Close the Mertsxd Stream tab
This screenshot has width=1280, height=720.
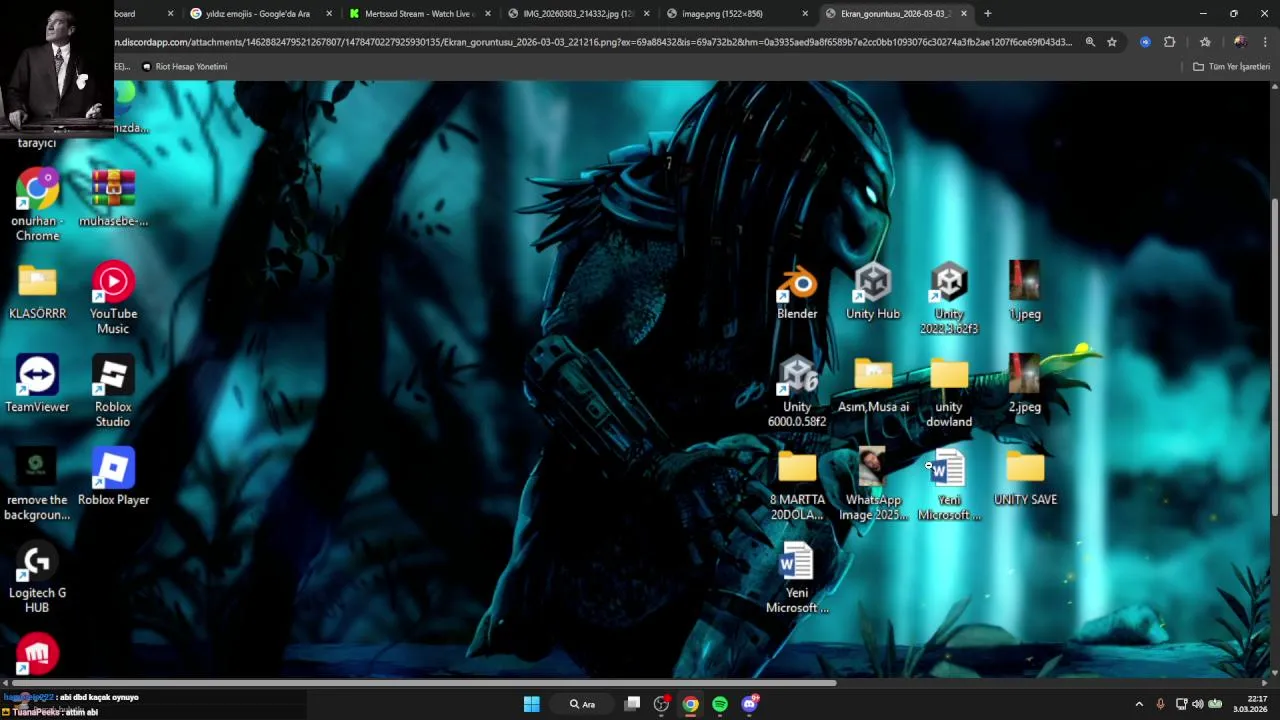click(488, 14)
